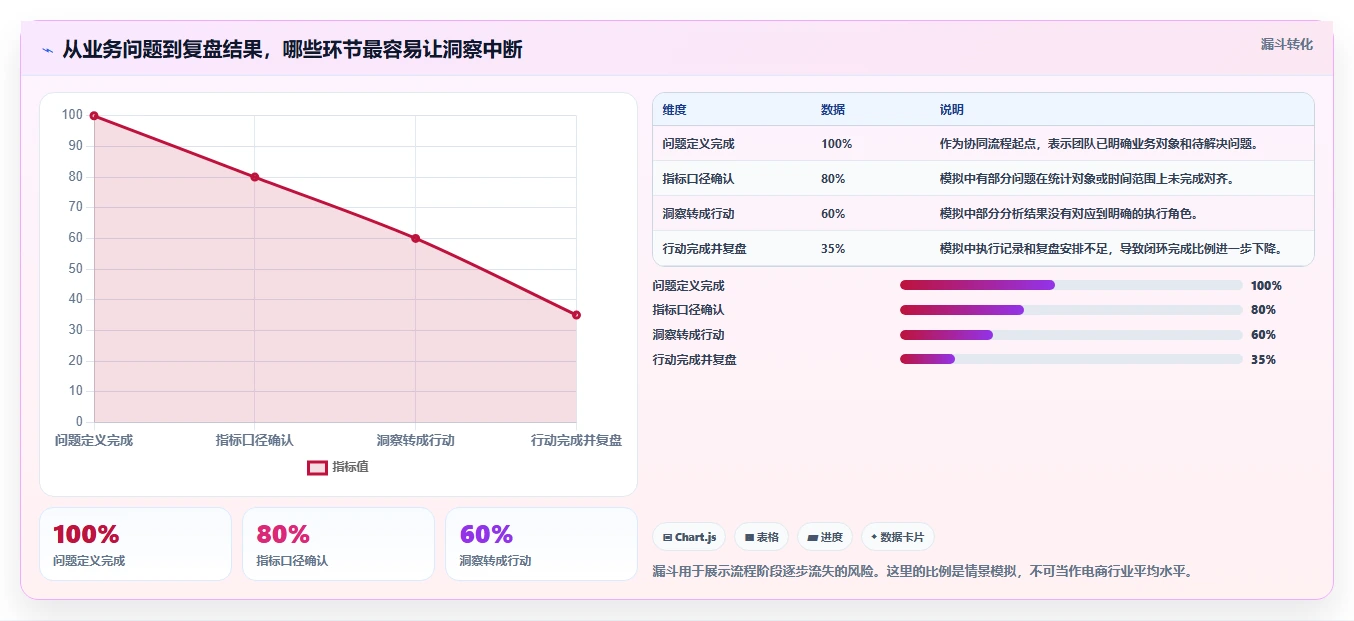Viewport: 1354px width, 621px height.
Task: Select the 数据卡片 tag chip
Action: pos(897,537)
